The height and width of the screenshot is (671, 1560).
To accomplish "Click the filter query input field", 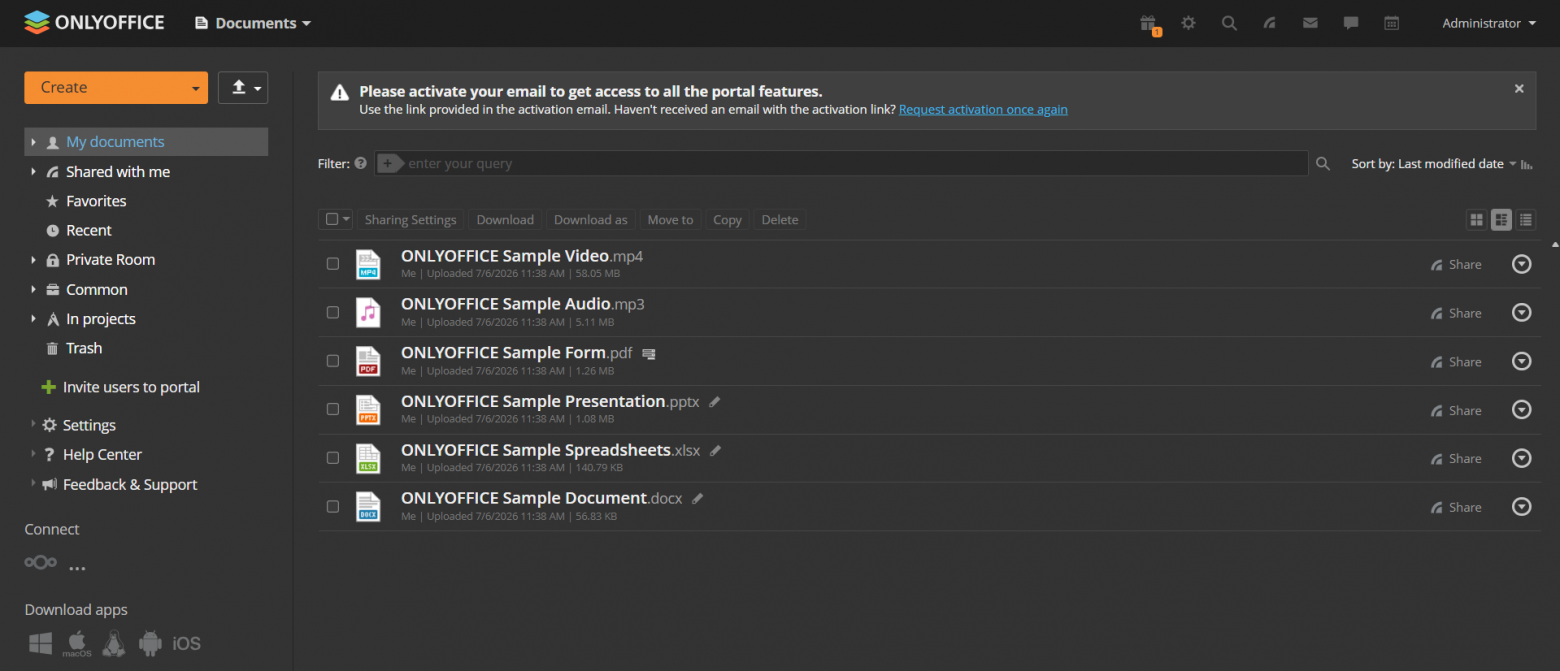I will [x=841, y=163].
